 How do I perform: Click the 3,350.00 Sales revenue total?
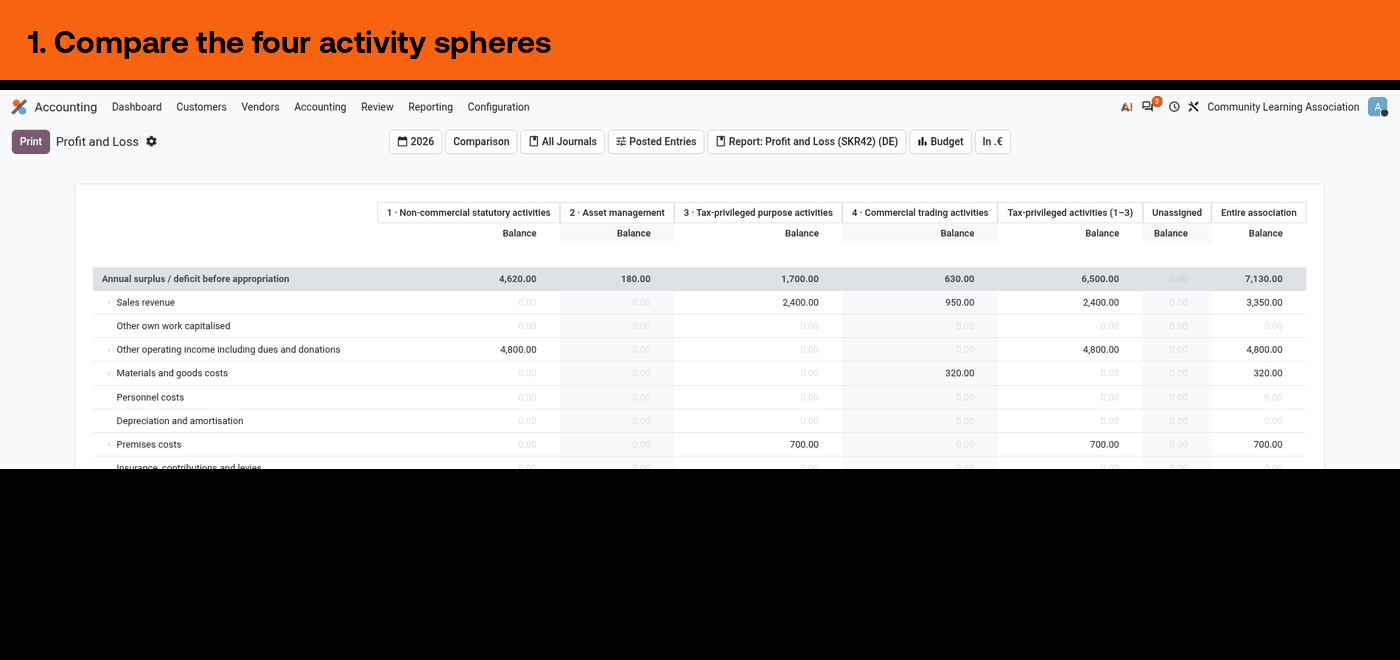pos(1264,302)
